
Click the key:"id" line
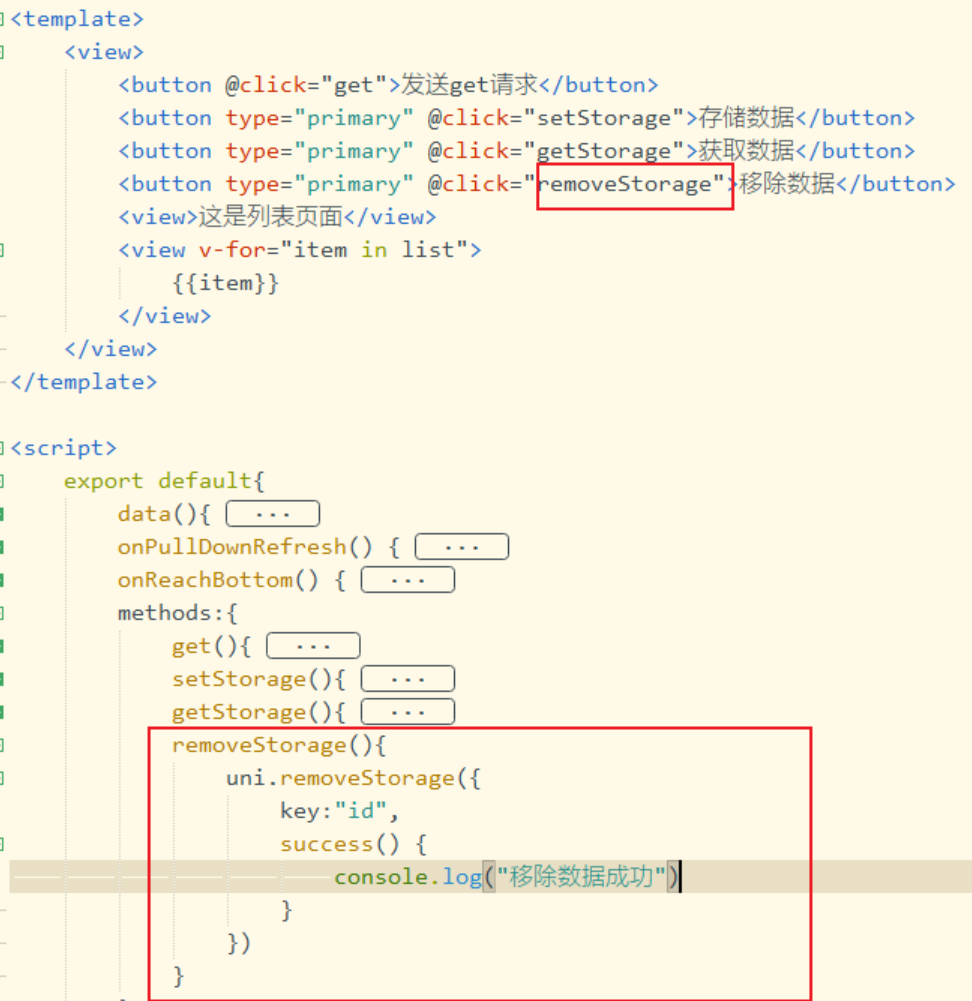tap(340, 811)
